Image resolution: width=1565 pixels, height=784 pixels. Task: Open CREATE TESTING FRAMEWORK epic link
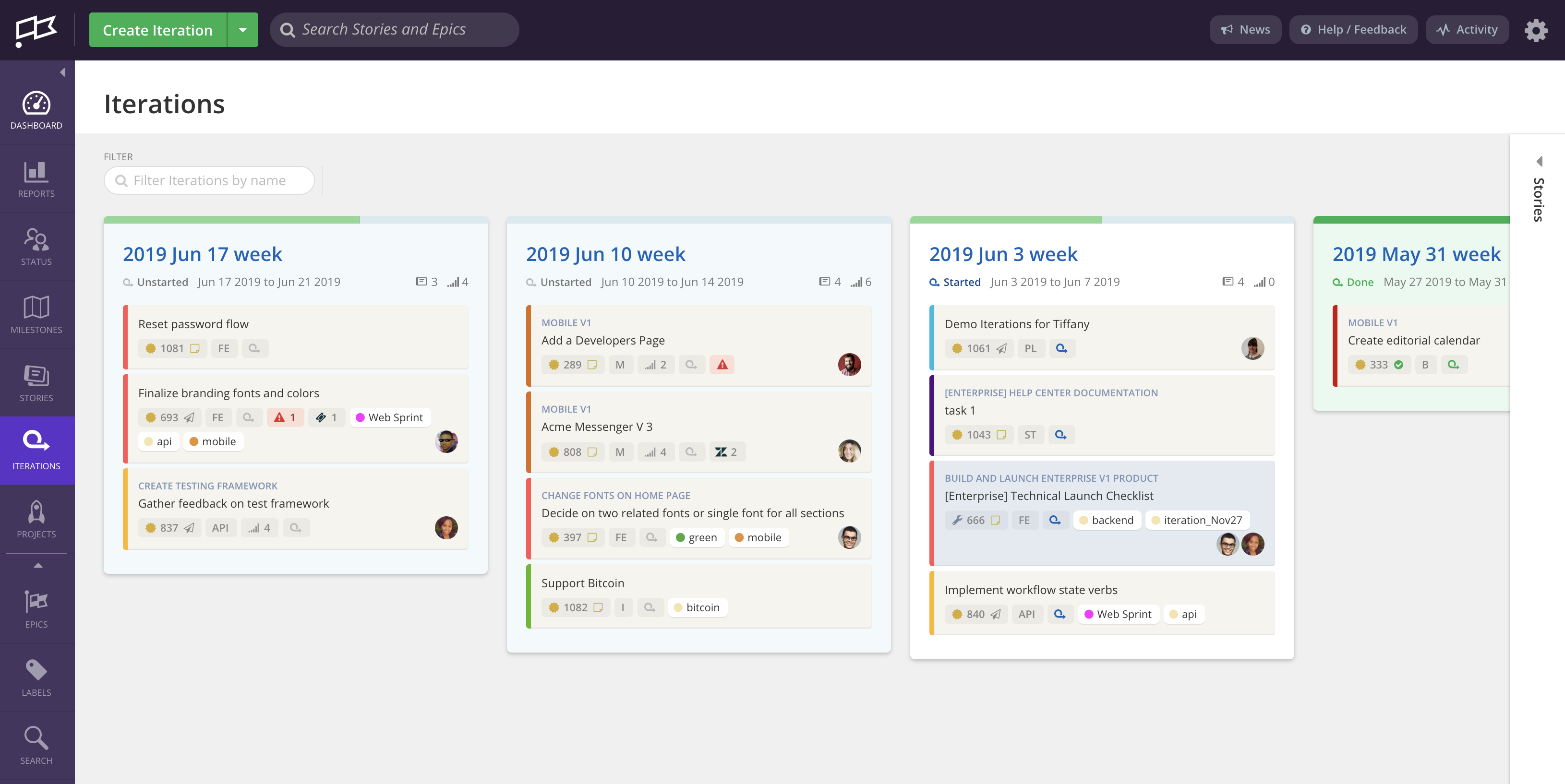point(208,486)
